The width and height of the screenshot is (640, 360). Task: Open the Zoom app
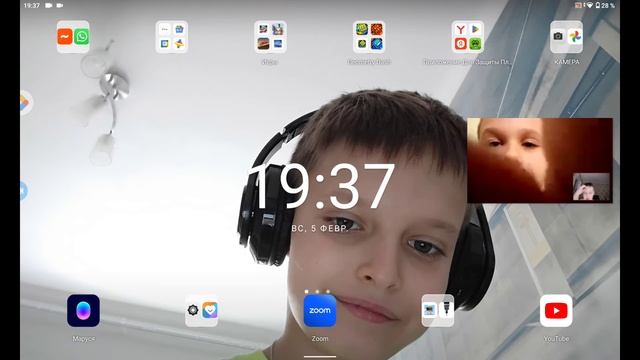tap(320, 311)
